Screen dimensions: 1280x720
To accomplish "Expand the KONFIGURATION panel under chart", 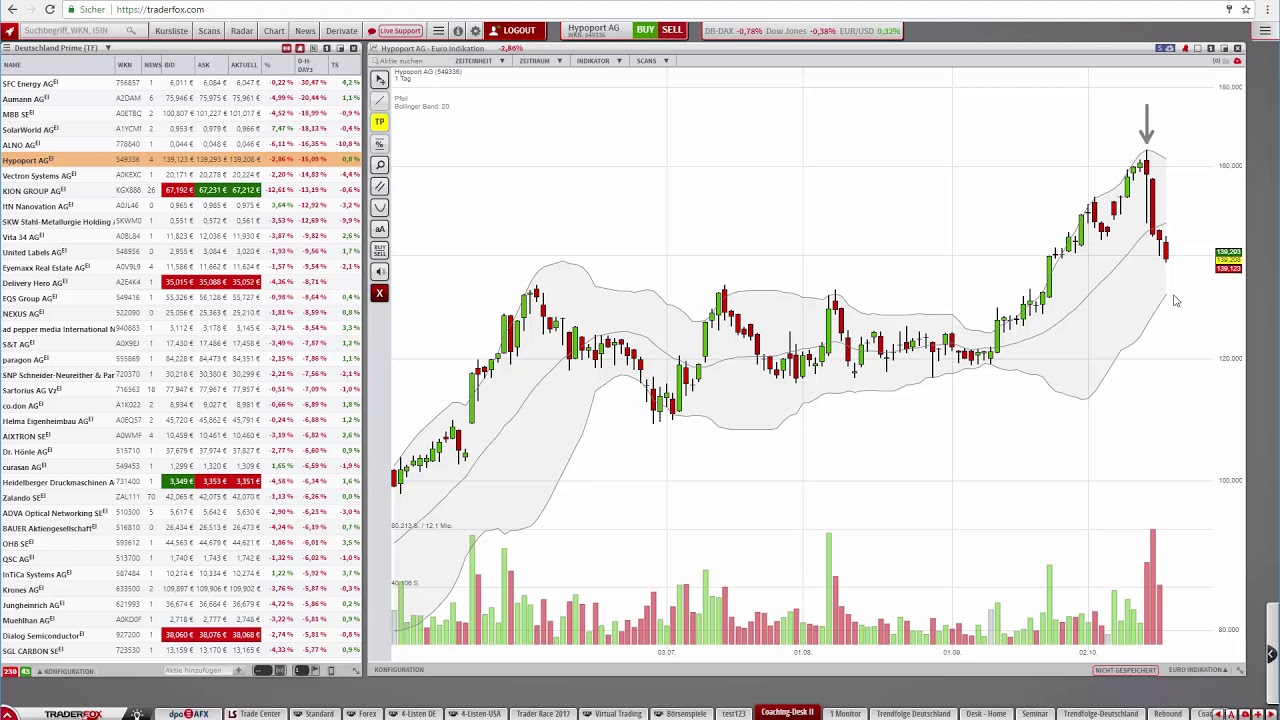I will [399, 670].
